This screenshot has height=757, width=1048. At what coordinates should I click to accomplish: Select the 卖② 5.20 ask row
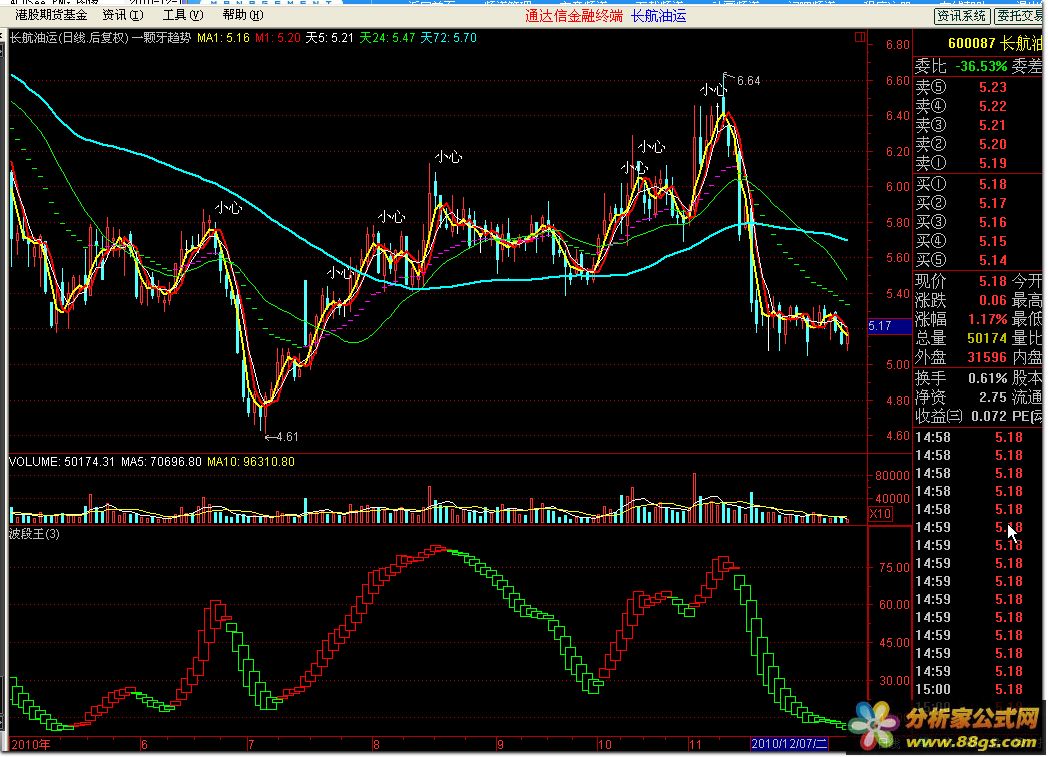tap(980, 144)
